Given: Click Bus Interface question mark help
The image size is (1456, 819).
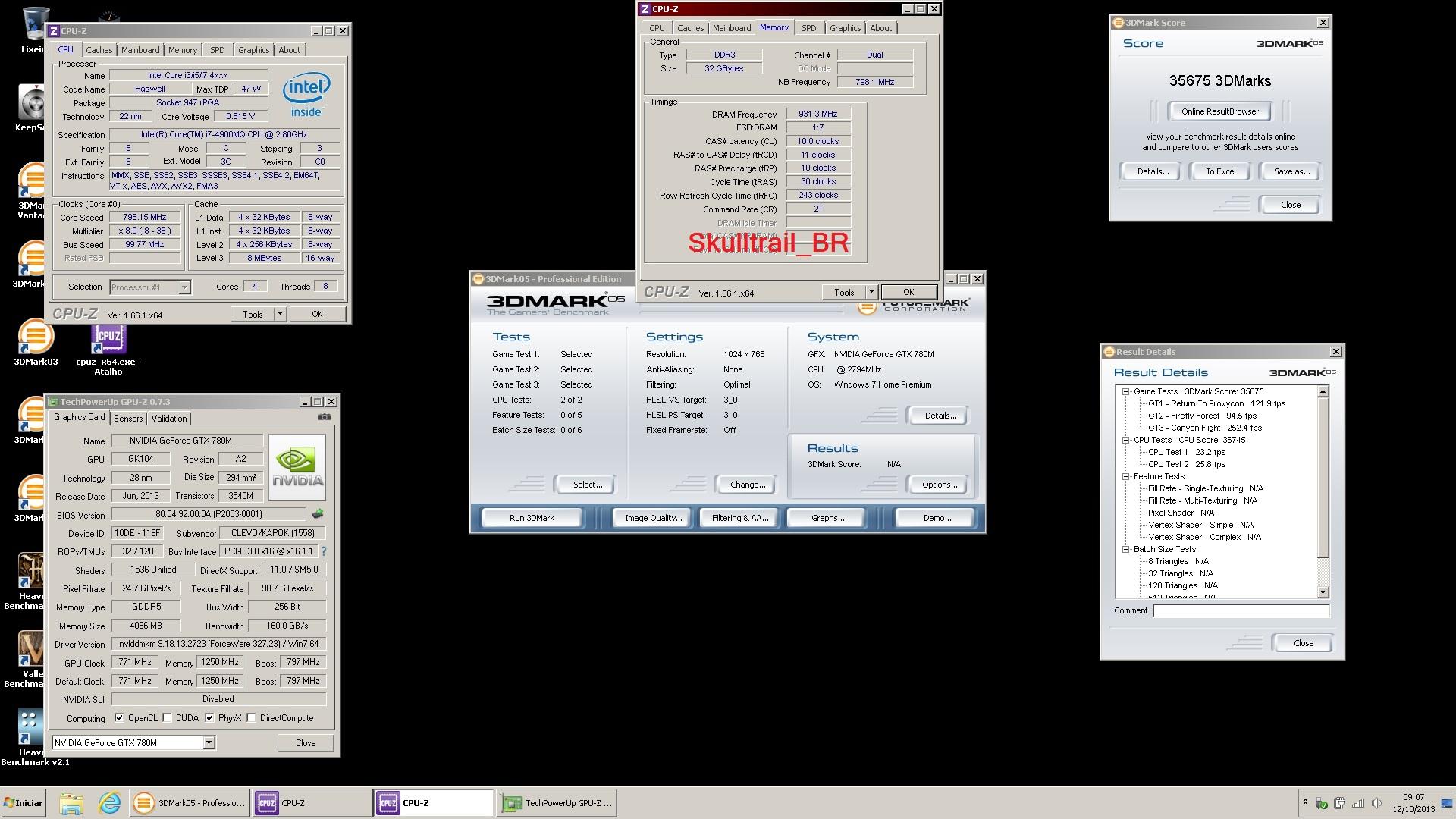Looking at the screenshot, I should [x=324, y=551].
